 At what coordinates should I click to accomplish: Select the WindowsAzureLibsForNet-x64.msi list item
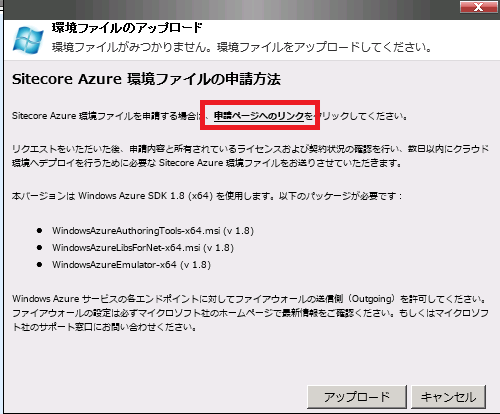tap(143, 248)
